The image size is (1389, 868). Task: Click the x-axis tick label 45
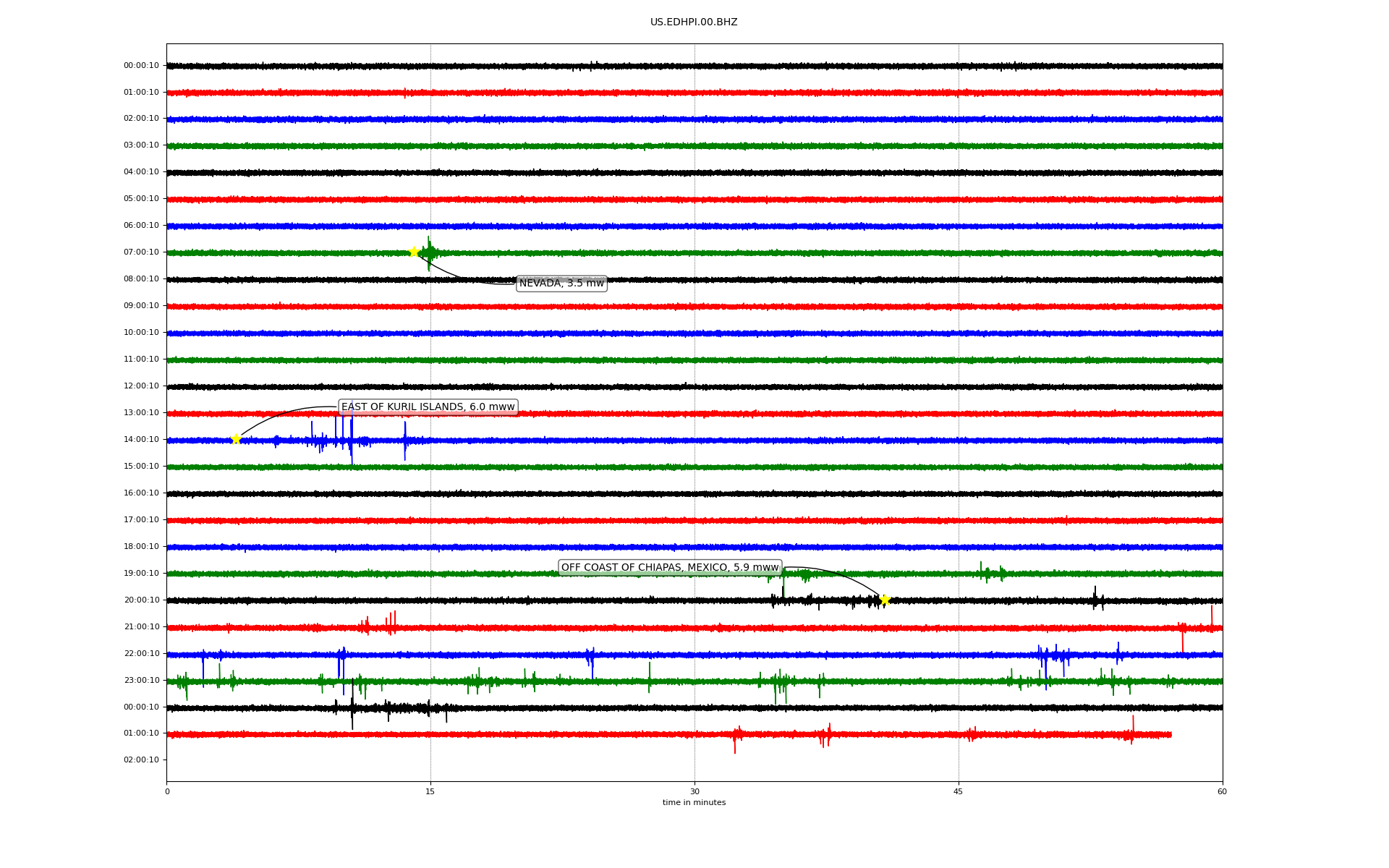point(959,791)
